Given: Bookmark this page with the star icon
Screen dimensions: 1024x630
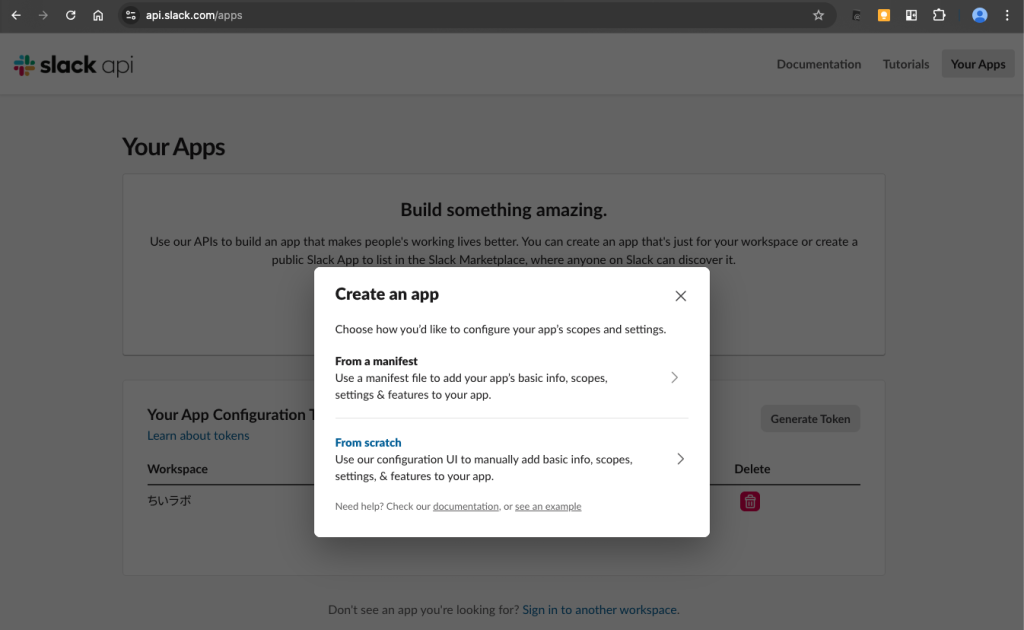Looking at the screenshot, I should (818, 15).
